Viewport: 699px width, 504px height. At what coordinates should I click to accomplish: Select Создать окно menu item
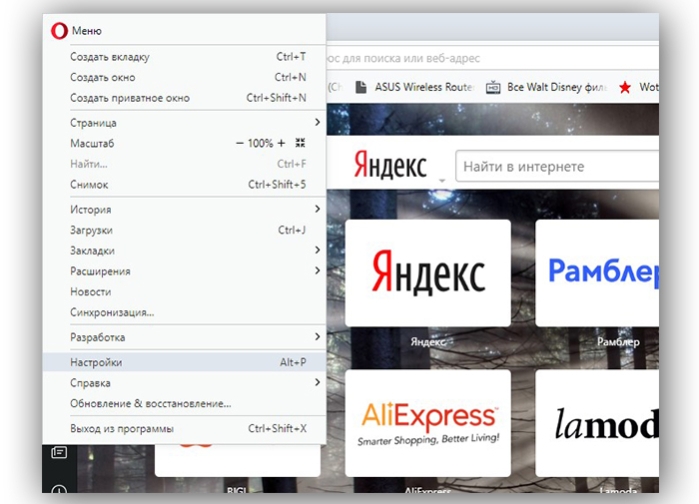tap(184, 77)
